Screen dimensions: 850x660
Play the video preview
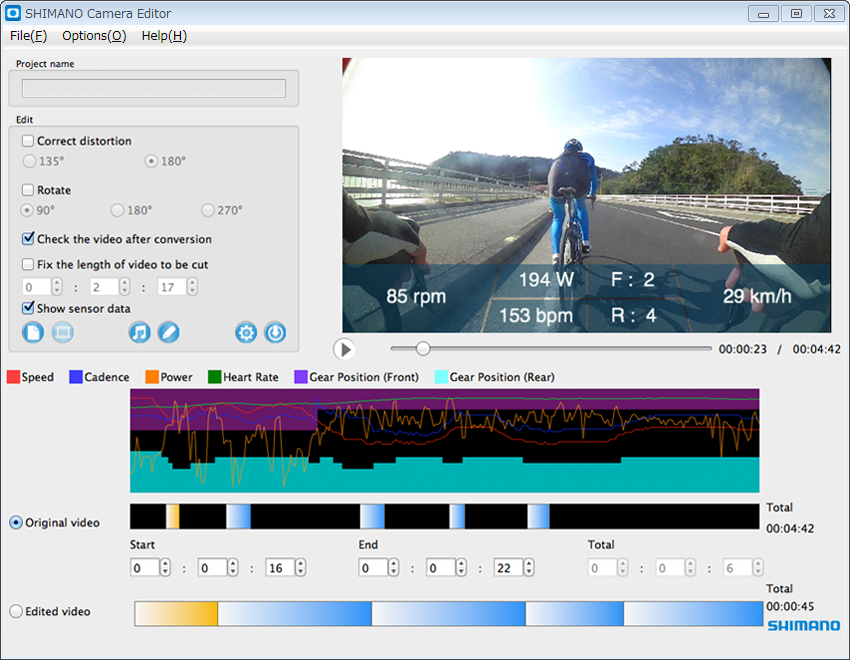click(x=344, y=349)
